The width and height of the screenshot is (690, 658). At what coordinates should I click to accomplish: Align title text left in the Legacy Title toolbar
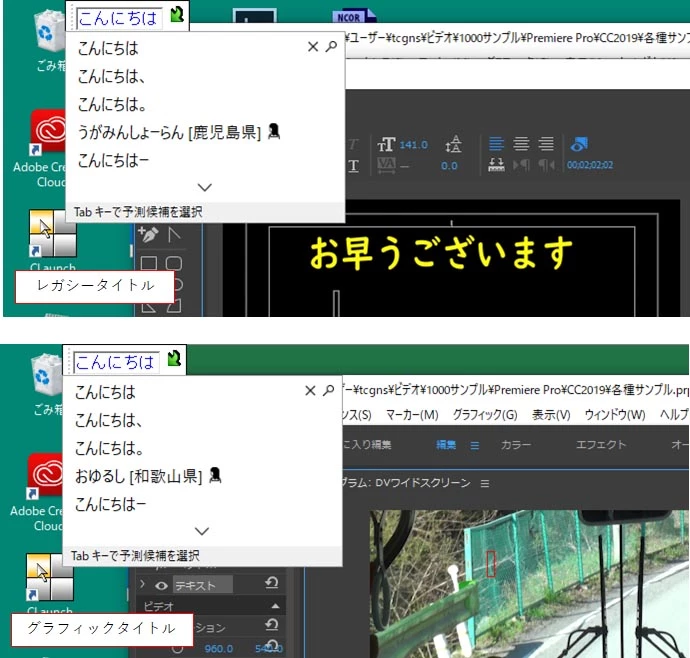496,144
